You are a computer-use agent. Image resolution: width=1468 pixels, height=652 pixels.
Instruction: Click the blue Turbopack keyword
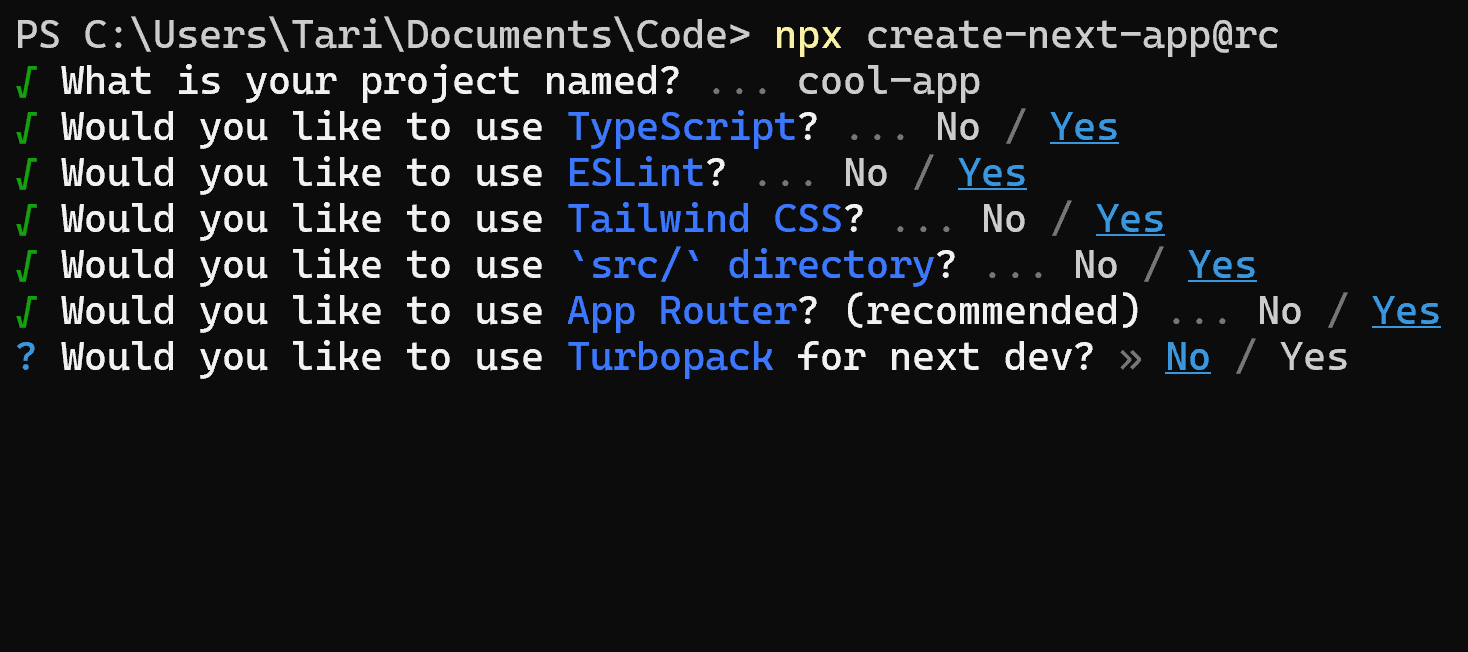click(x=671, y=358)
